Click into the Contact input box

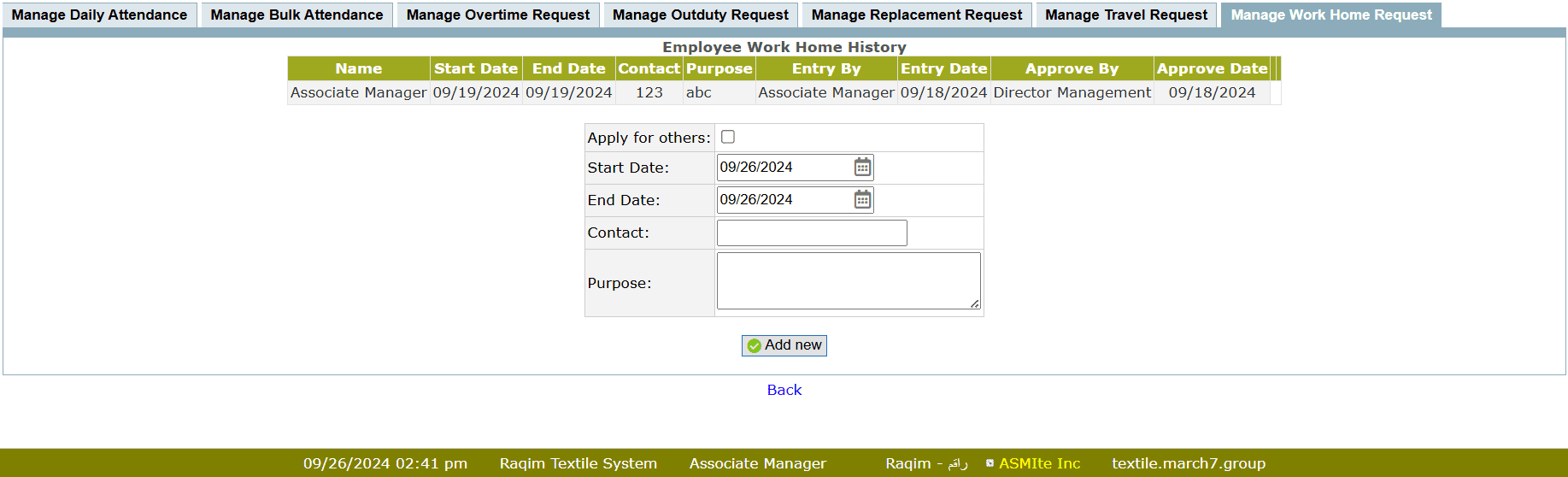(811, 233)
